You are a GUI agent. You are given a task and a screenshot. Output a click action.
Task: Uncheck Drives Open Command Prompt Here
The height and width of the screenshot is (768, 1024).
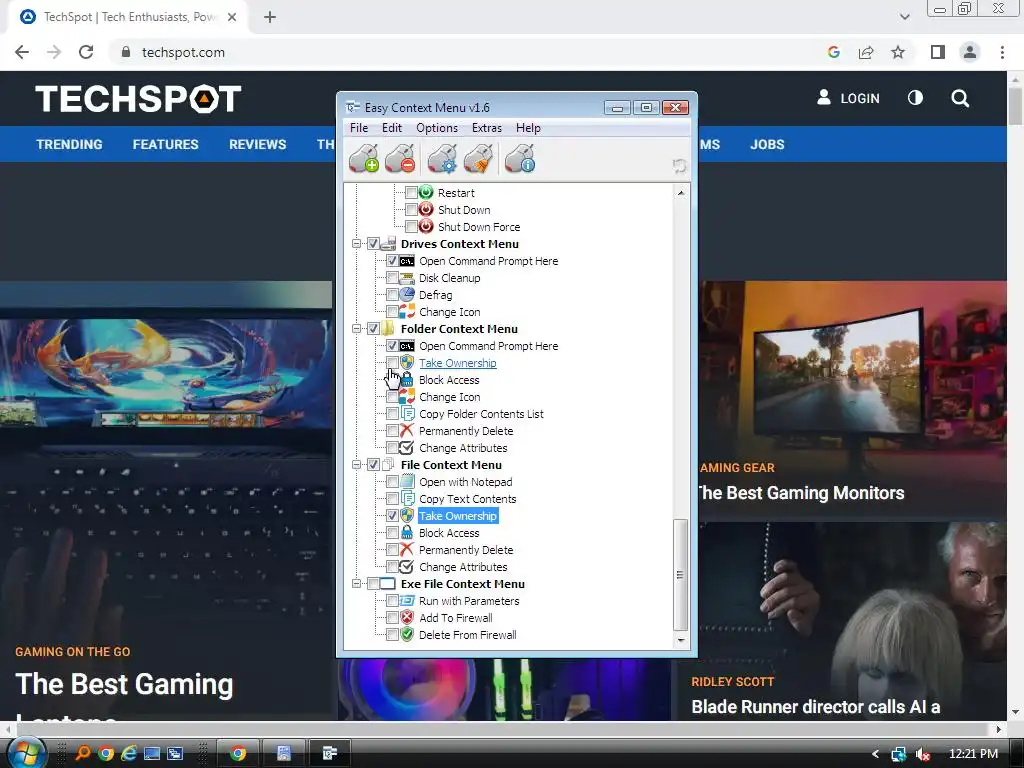point(392,261)
